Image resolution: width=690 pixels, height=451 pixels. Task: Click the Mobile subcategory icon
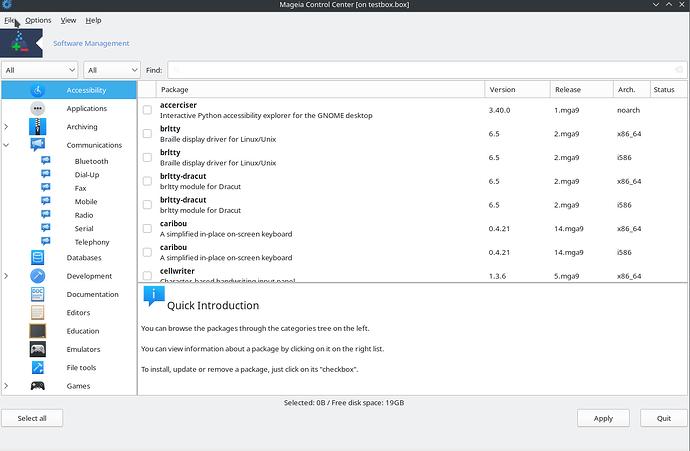coord(46,201)
